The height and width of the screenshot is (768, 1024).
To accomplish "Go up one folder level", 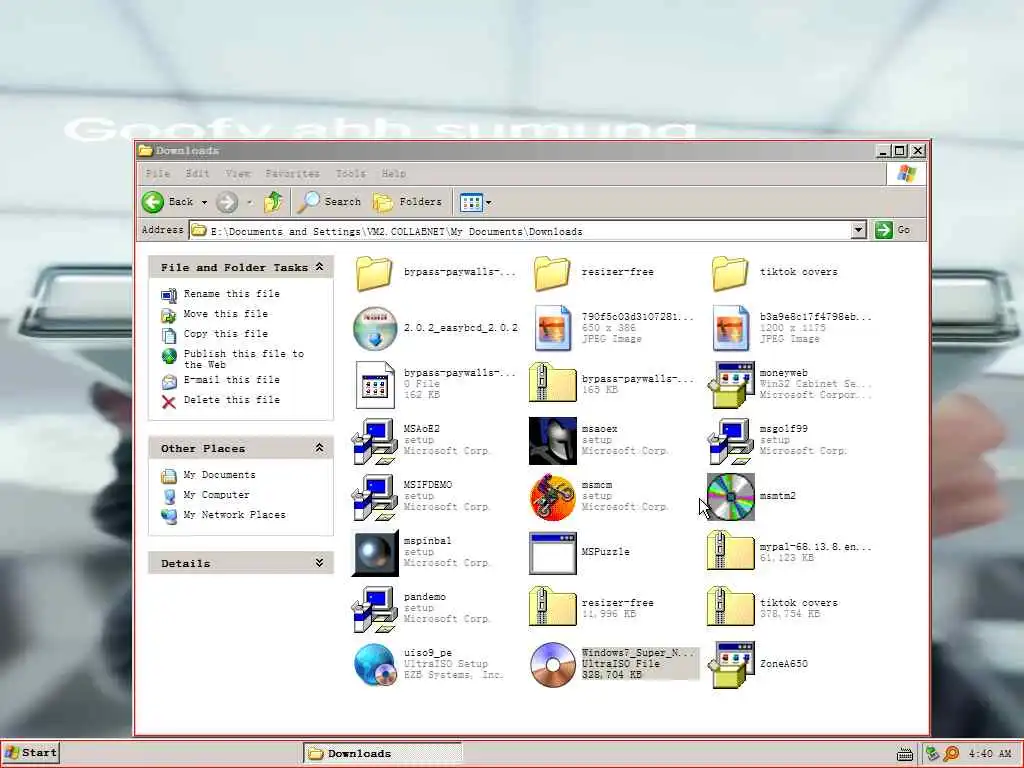I will point(274,202).
